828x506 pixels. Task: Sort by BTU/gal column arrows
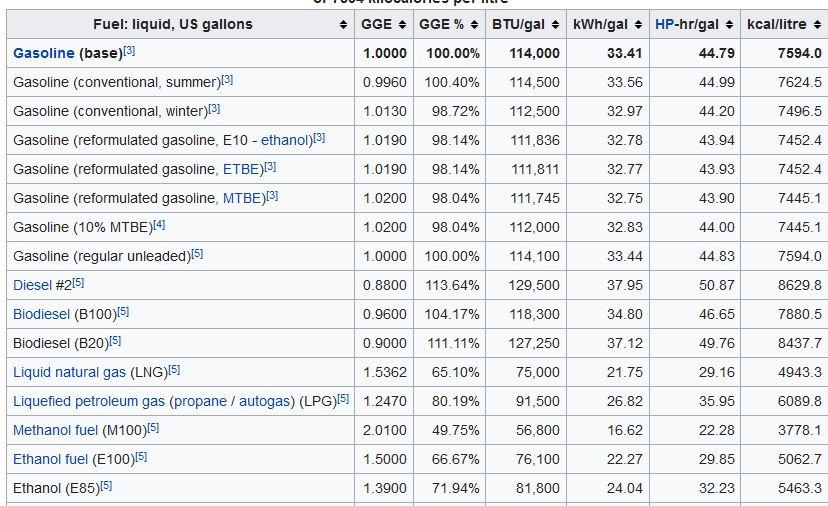555,24
